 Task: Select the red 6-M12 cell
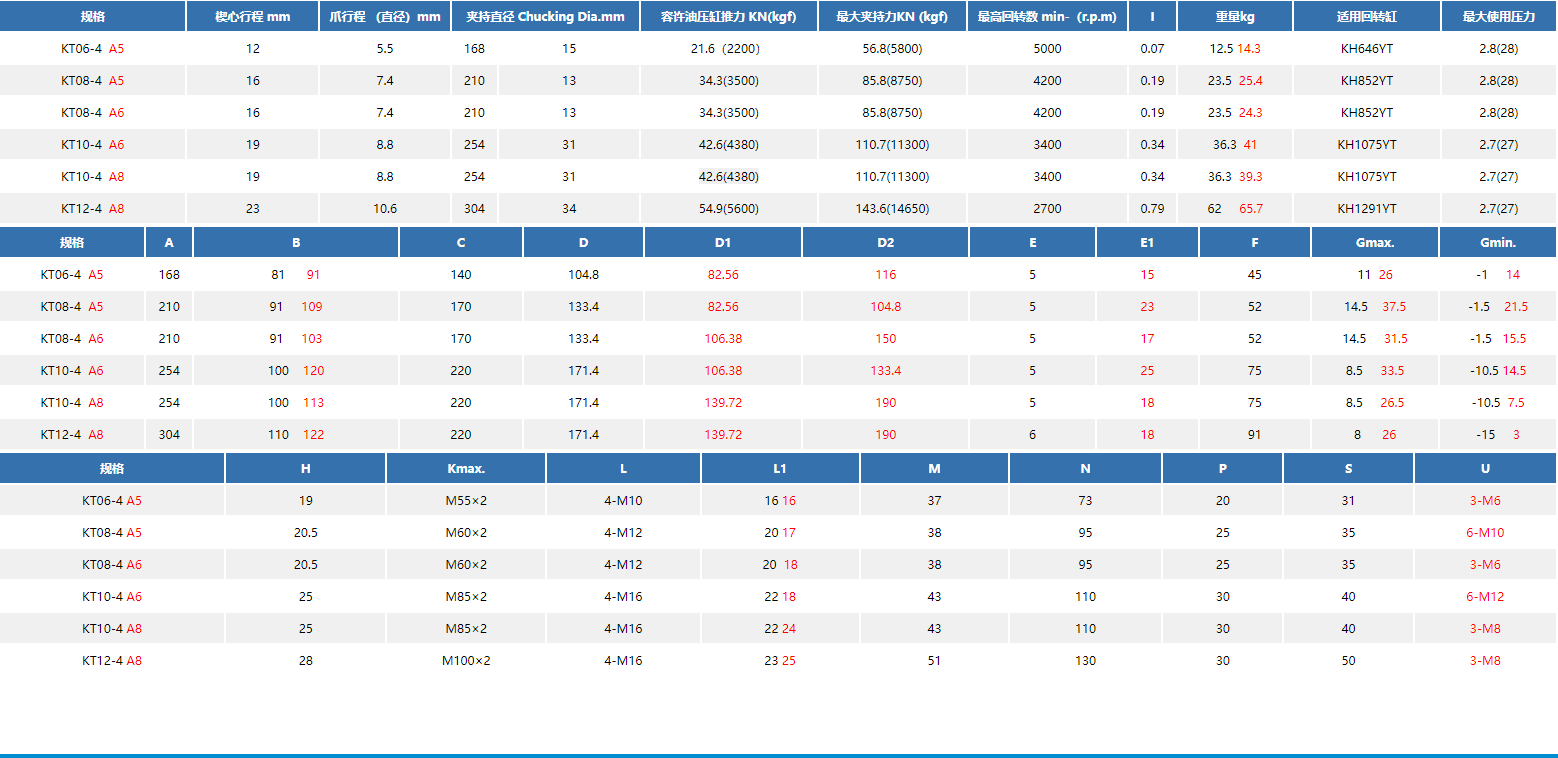(x=1485, y=597)
